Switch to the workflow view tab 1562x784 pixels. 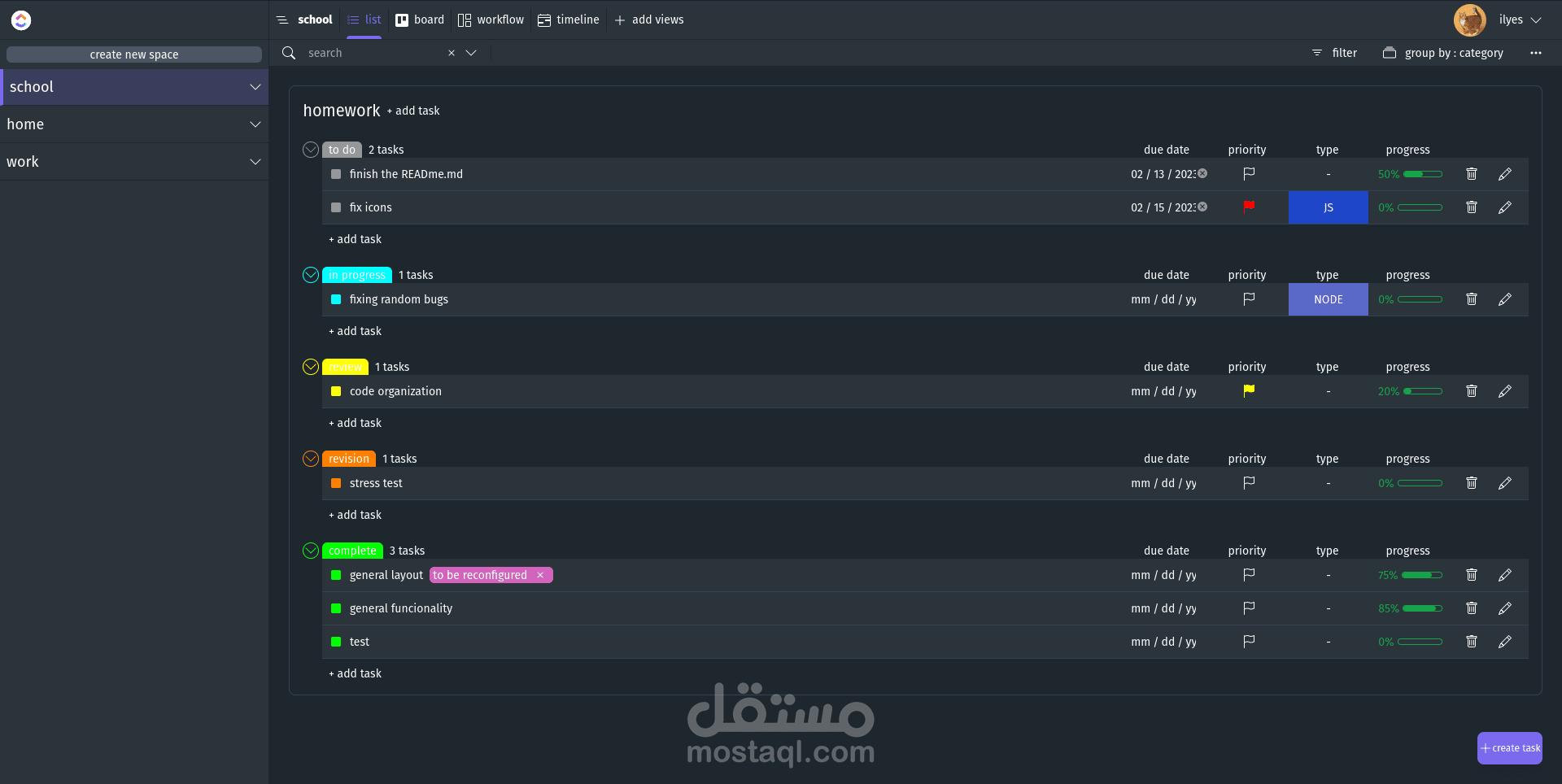pyautogui.click(x=491, y=20)
